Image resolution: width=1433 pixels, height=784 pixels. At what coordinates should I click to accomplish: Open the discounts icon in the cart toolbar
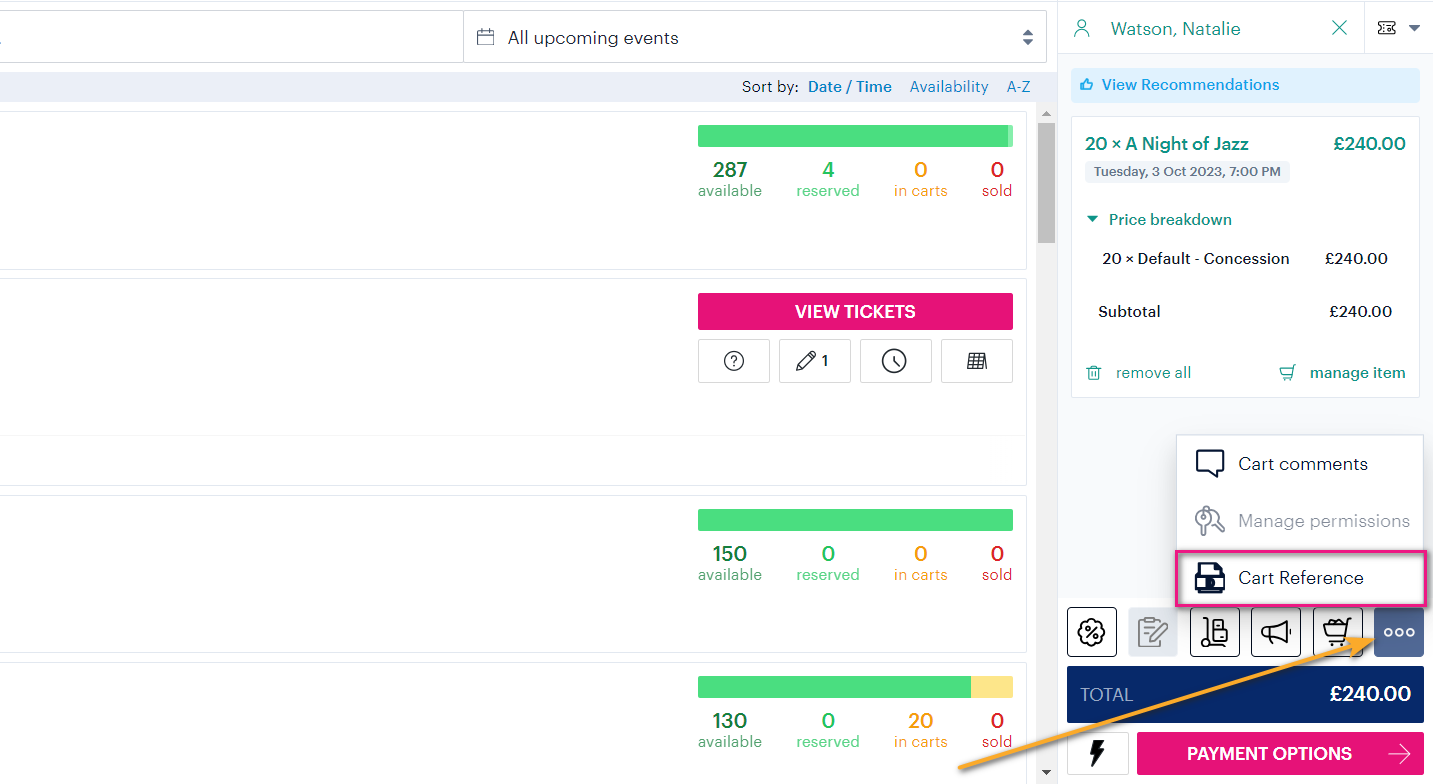click(1091, 631)
